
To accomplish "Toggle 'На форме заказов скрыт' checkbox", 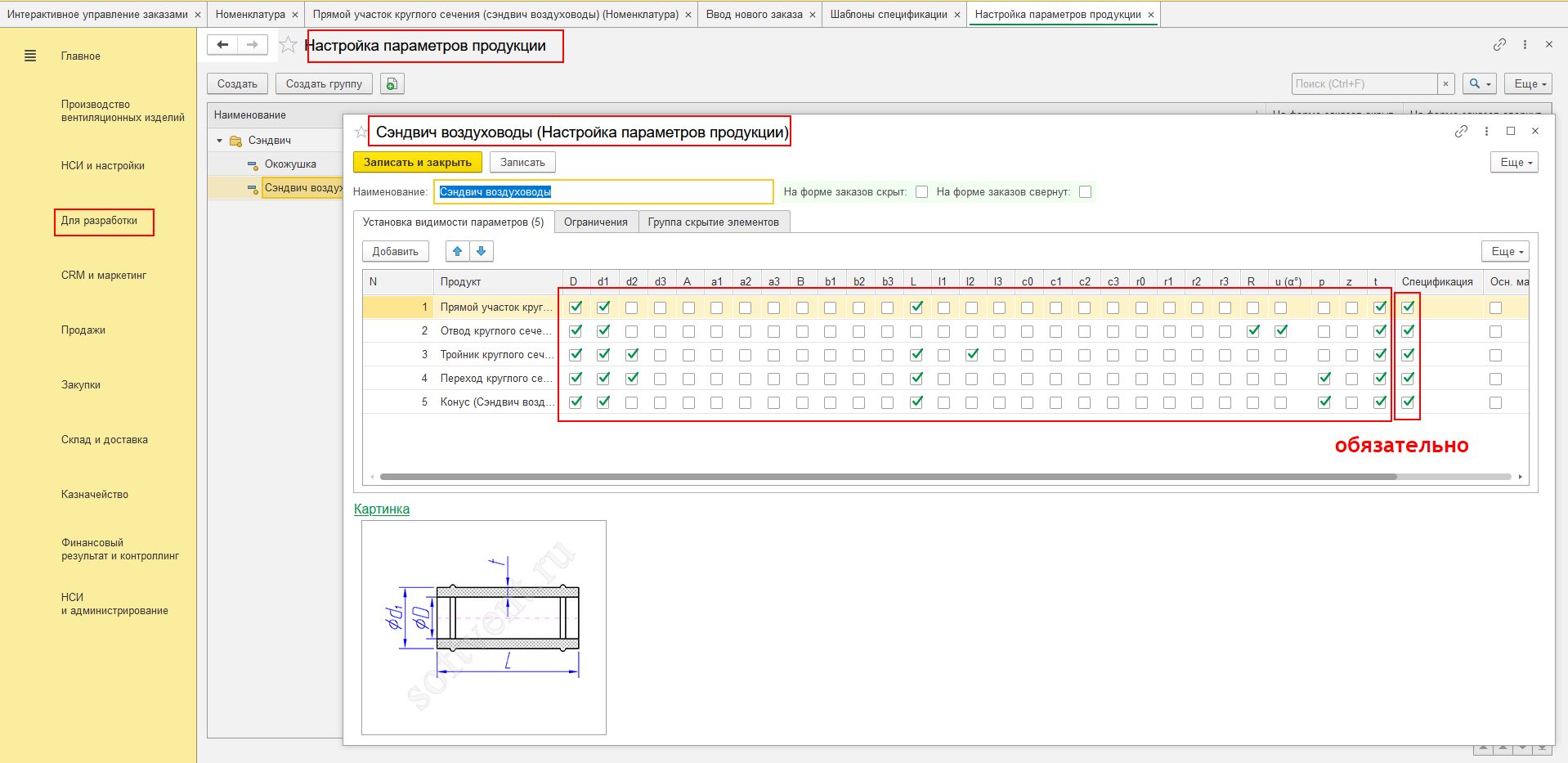I will (x=921, y=192).
